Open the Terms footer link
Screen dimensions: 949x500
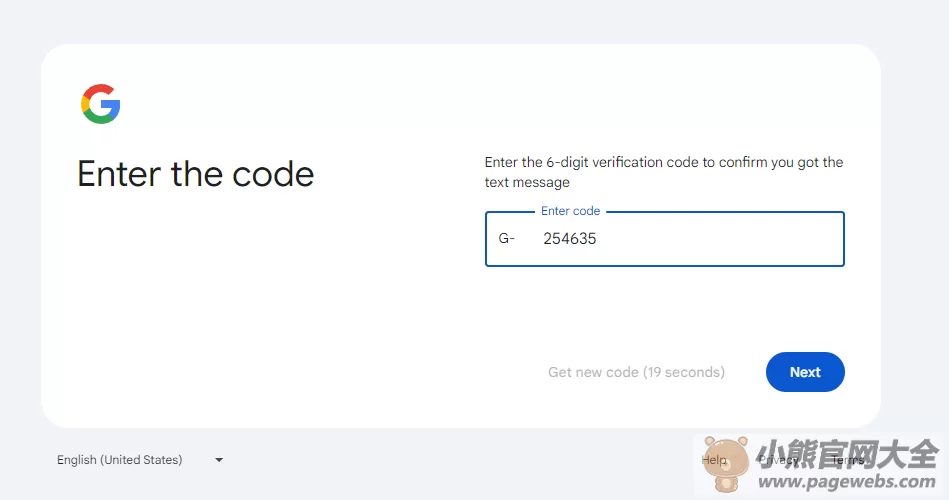(847, 460)
